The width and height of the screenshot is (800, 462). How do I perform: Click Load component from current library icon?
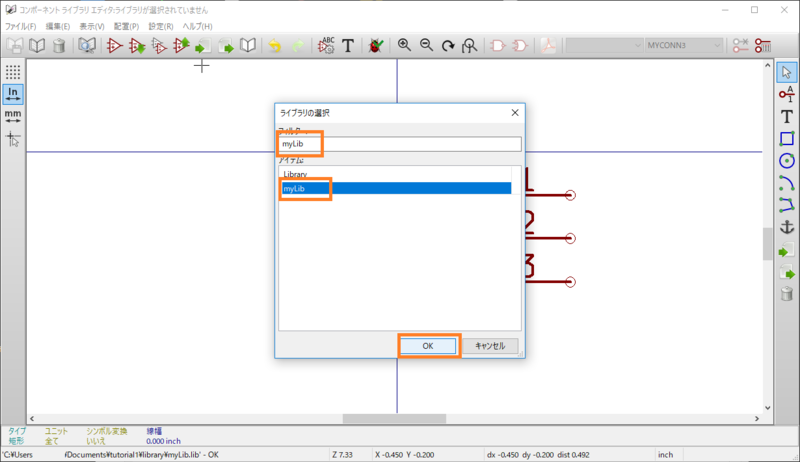[x=137, y=45]
